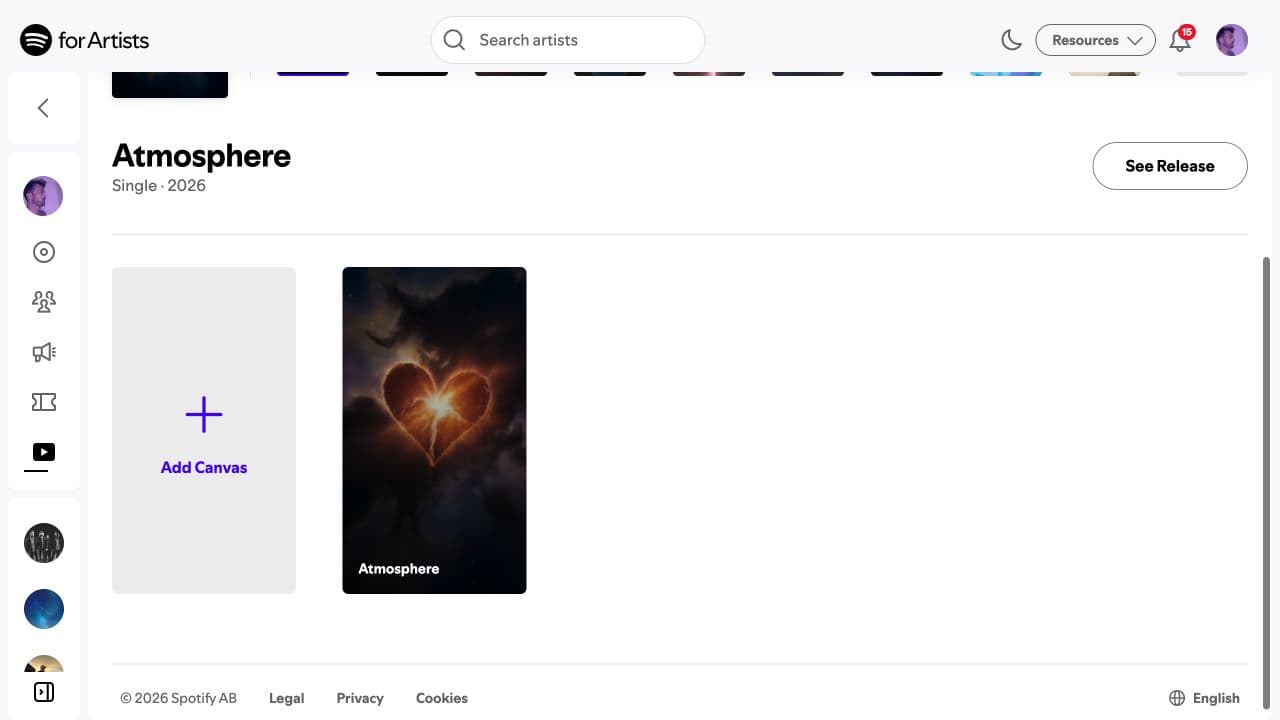This screenshot has height=720, width=1280.
Task: Click the globe language icon
Action: pyautogui.click(x=1177, y=698)
